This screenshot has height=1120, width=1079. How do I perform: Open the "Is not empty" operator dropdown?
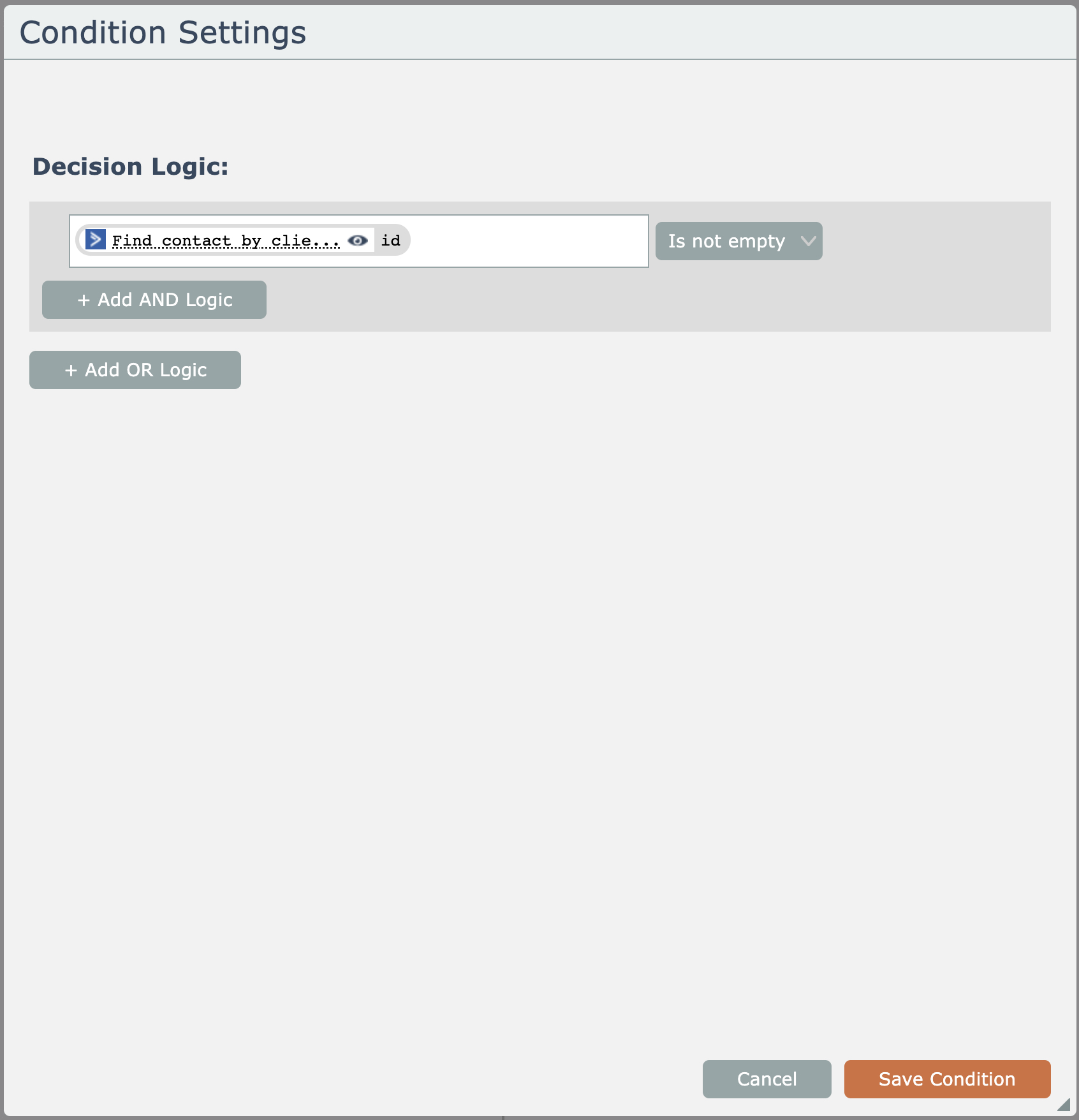coord(726,241)
